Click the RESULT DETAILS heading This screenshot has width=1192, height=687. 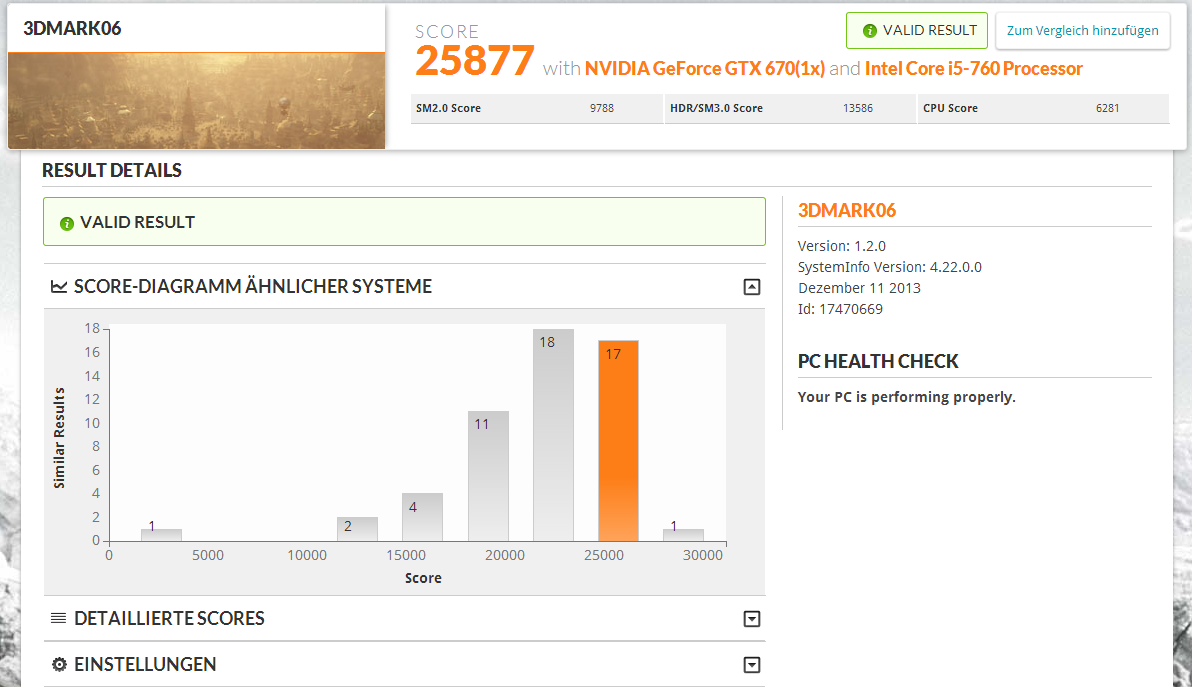[112, 170]
